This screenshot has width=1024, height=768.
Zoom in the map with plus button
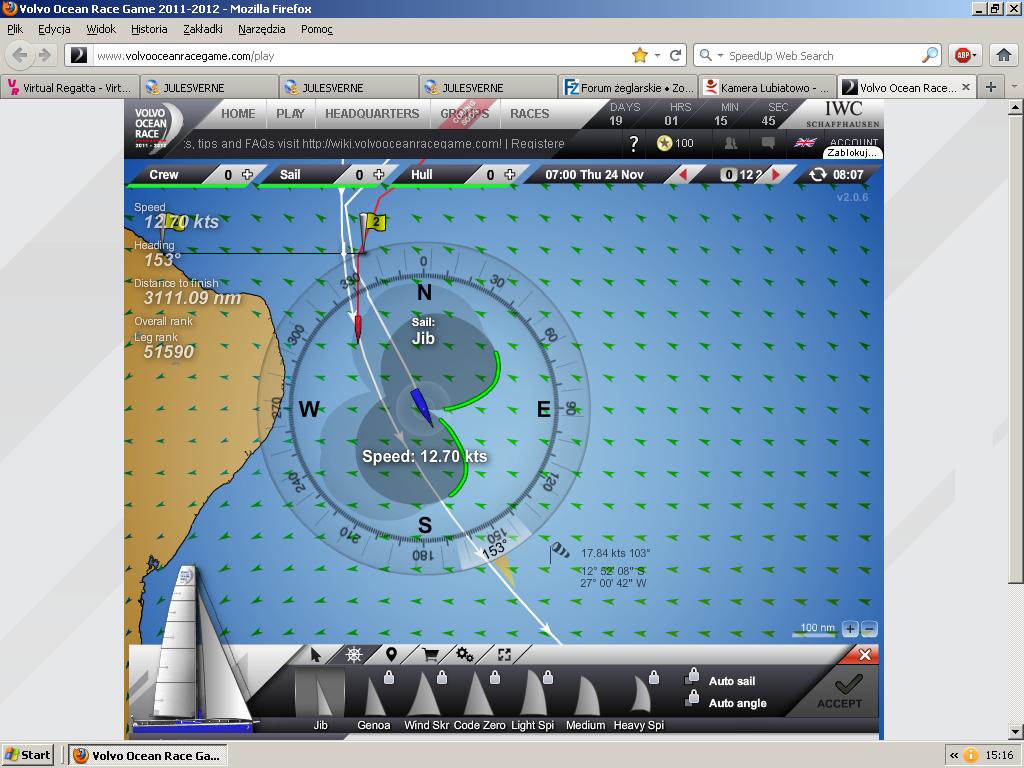click(x=850, y=629)
